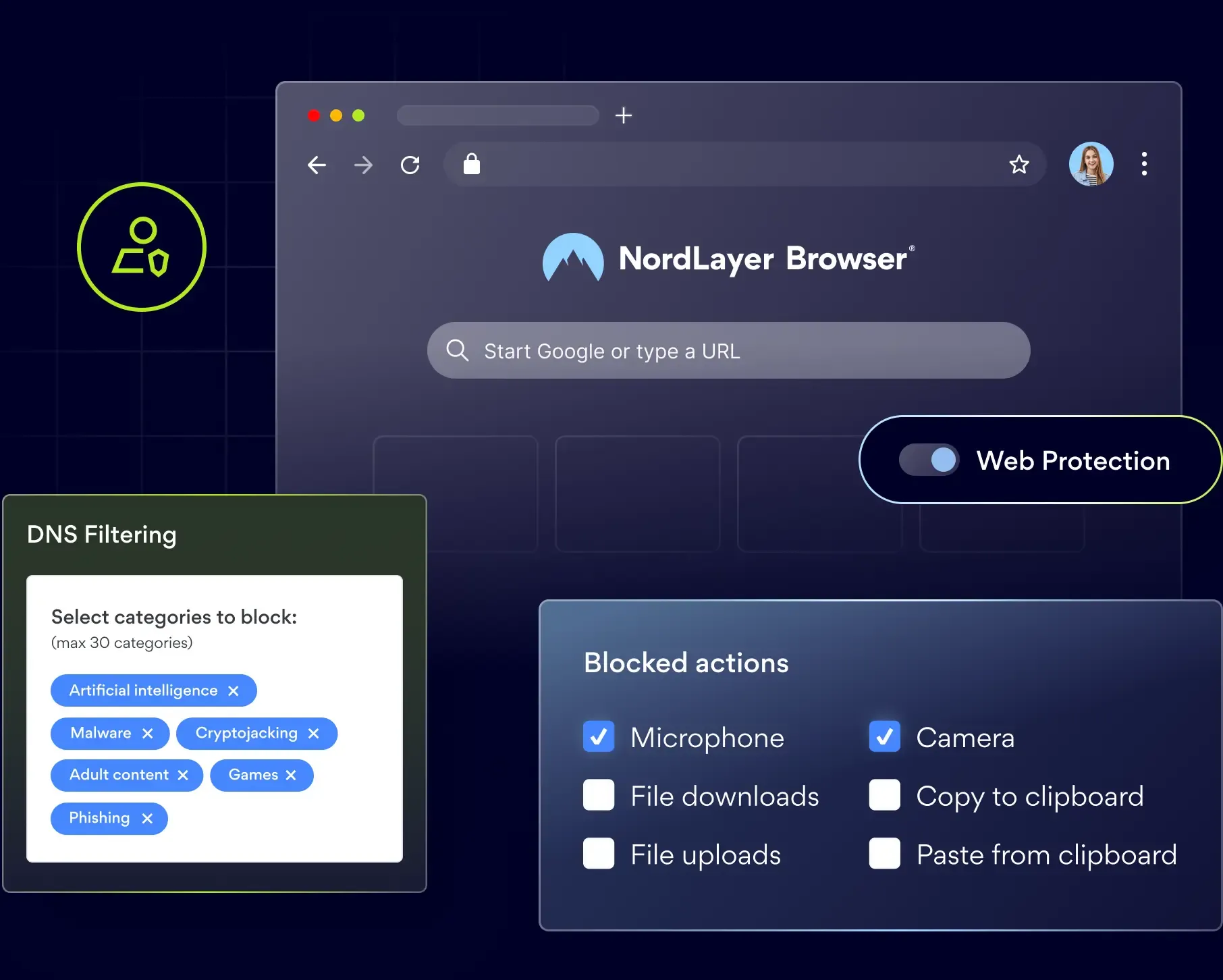Click the green window maximize dot
Viewport: 1223px width, 980px height.
pos(358,115)
